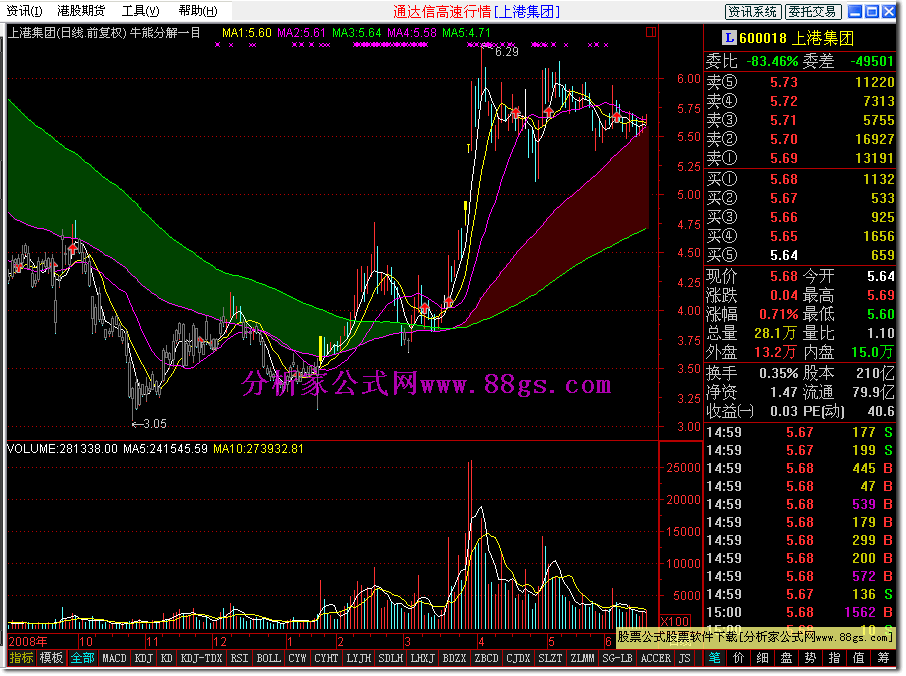Switch to the CJDX indicator tab
The height and width of the screenshot is (676, 906).
(518, 658)
